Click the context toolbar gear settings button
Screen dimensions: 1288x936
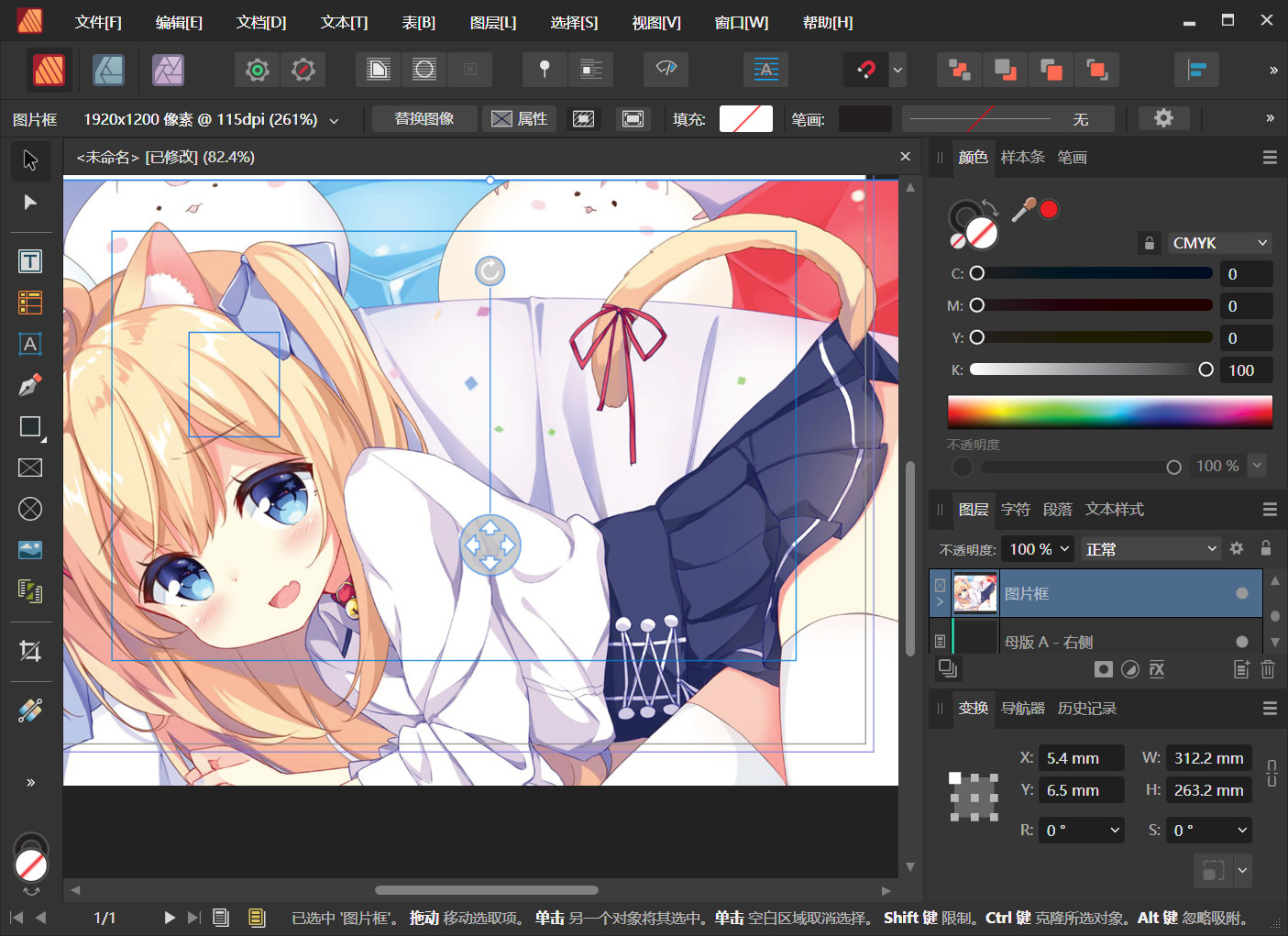[x=1163, y=117]
